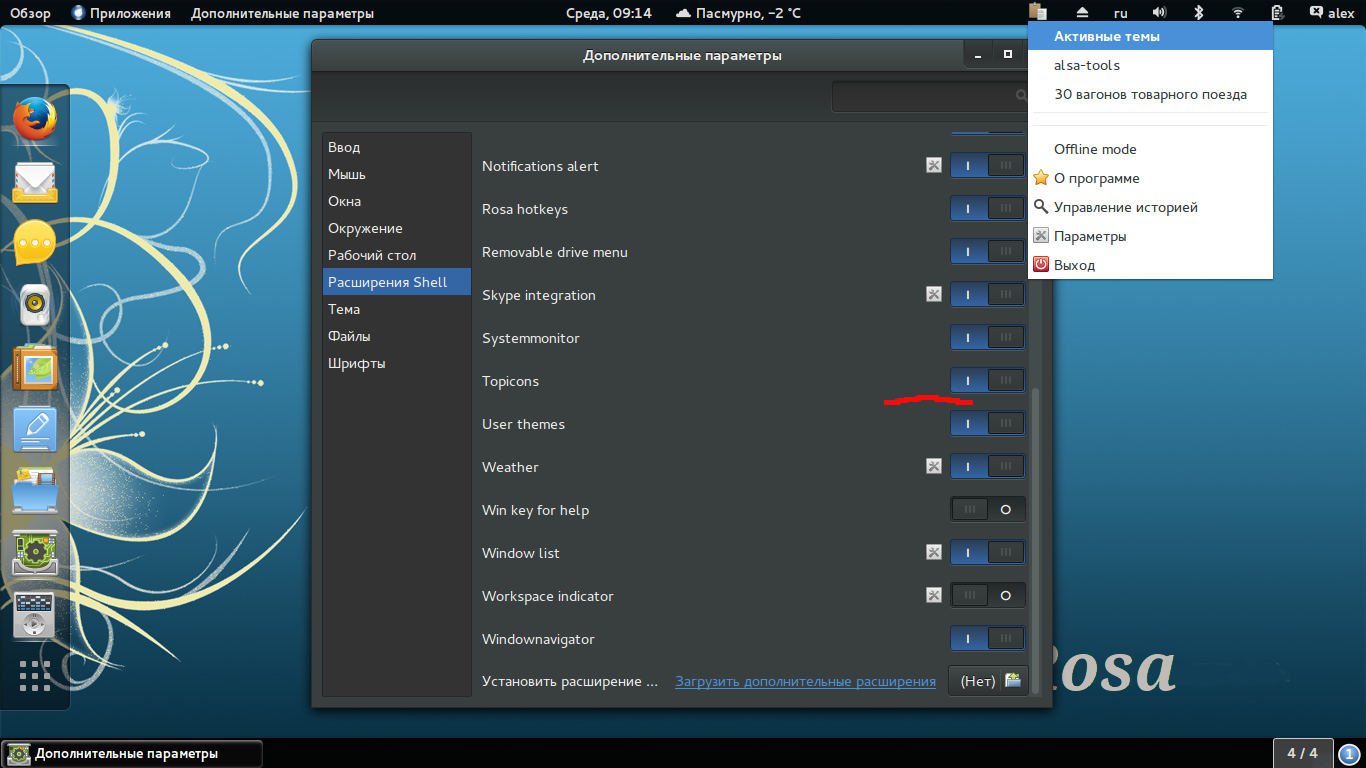Open the Шрифты section
The image size is (1366, 768).
pos(397,363)
